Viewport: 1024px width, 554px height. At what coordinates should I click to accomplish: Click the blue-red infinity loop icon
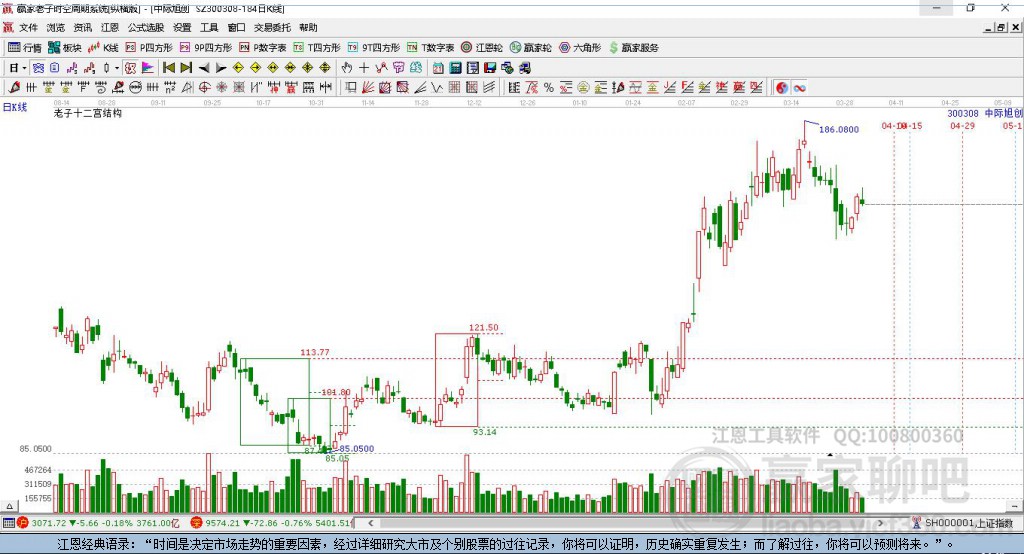799,88
